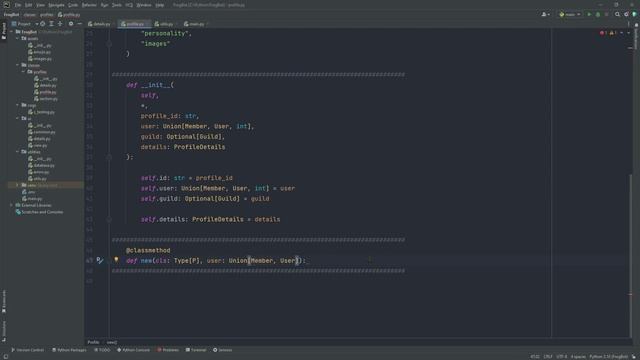This screenshot has height=360, width=640.
Task: Open Search Everywhere magnifier icon
Action: coord(617,14)
